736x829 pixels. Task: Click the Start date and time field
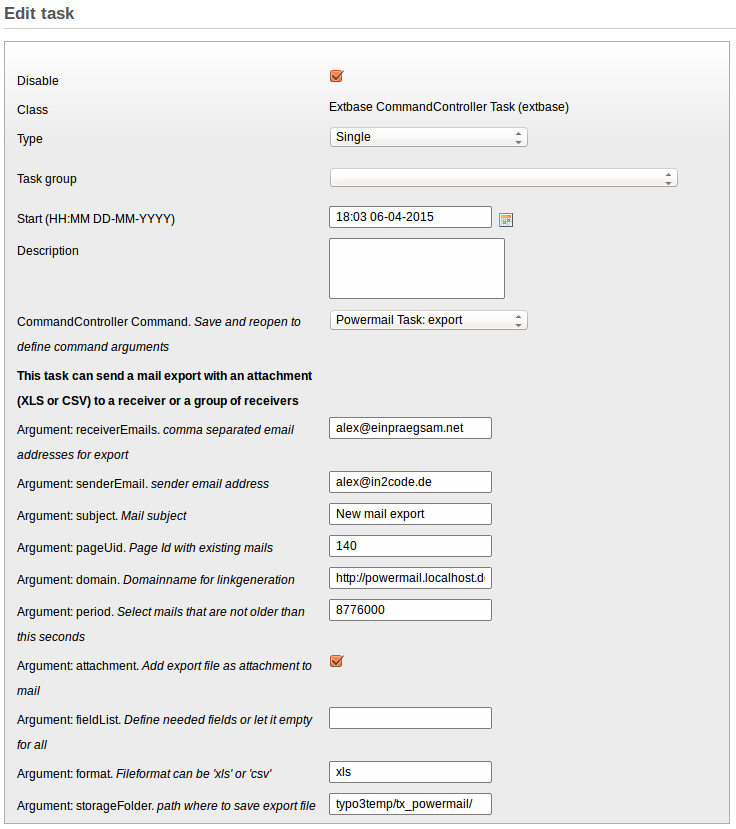click(x=410, y=217)
